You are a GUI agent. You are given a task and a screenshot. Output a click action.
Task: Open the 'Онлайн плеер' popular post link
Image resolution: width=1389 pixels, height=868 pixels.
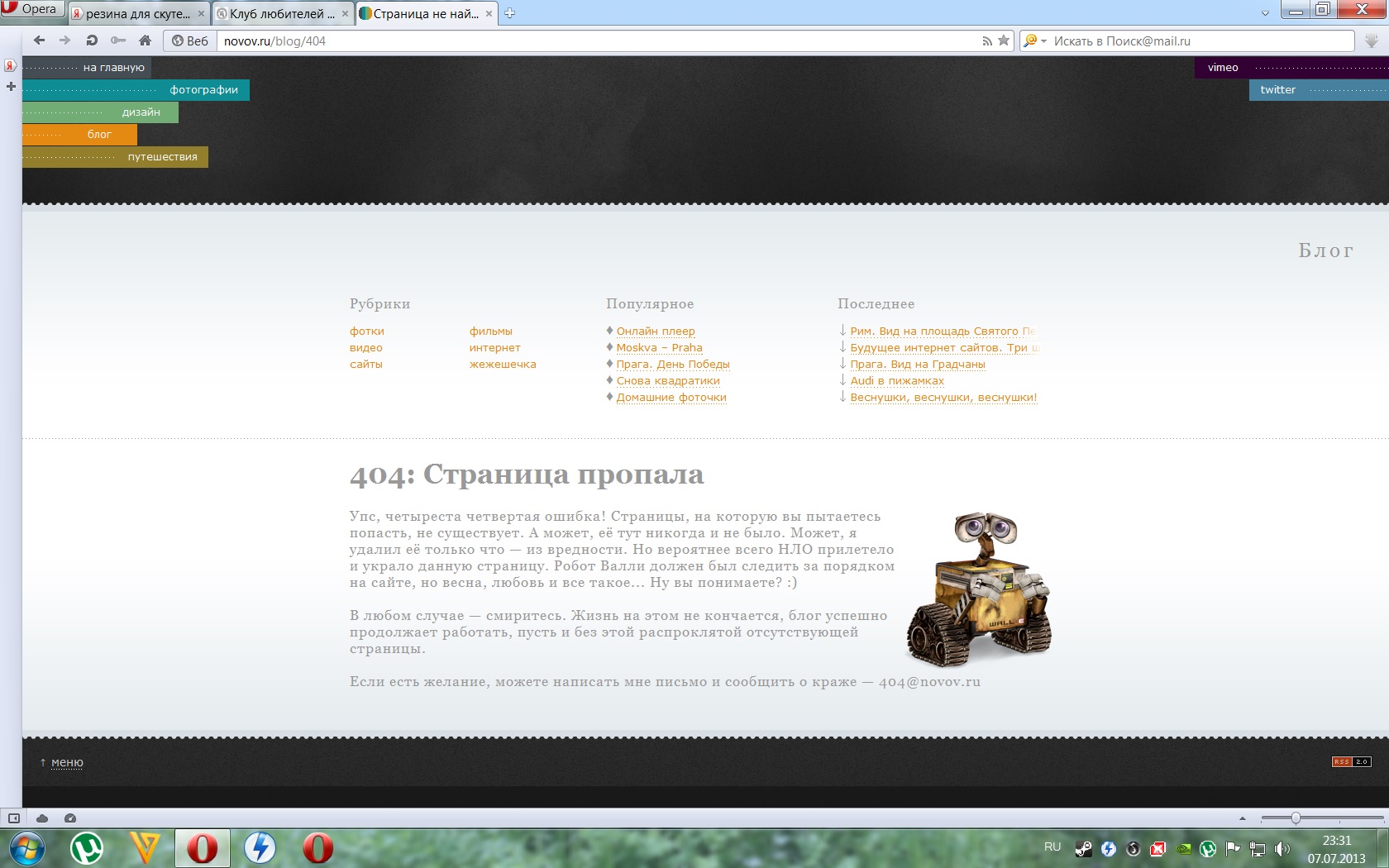tap(655, 331)
